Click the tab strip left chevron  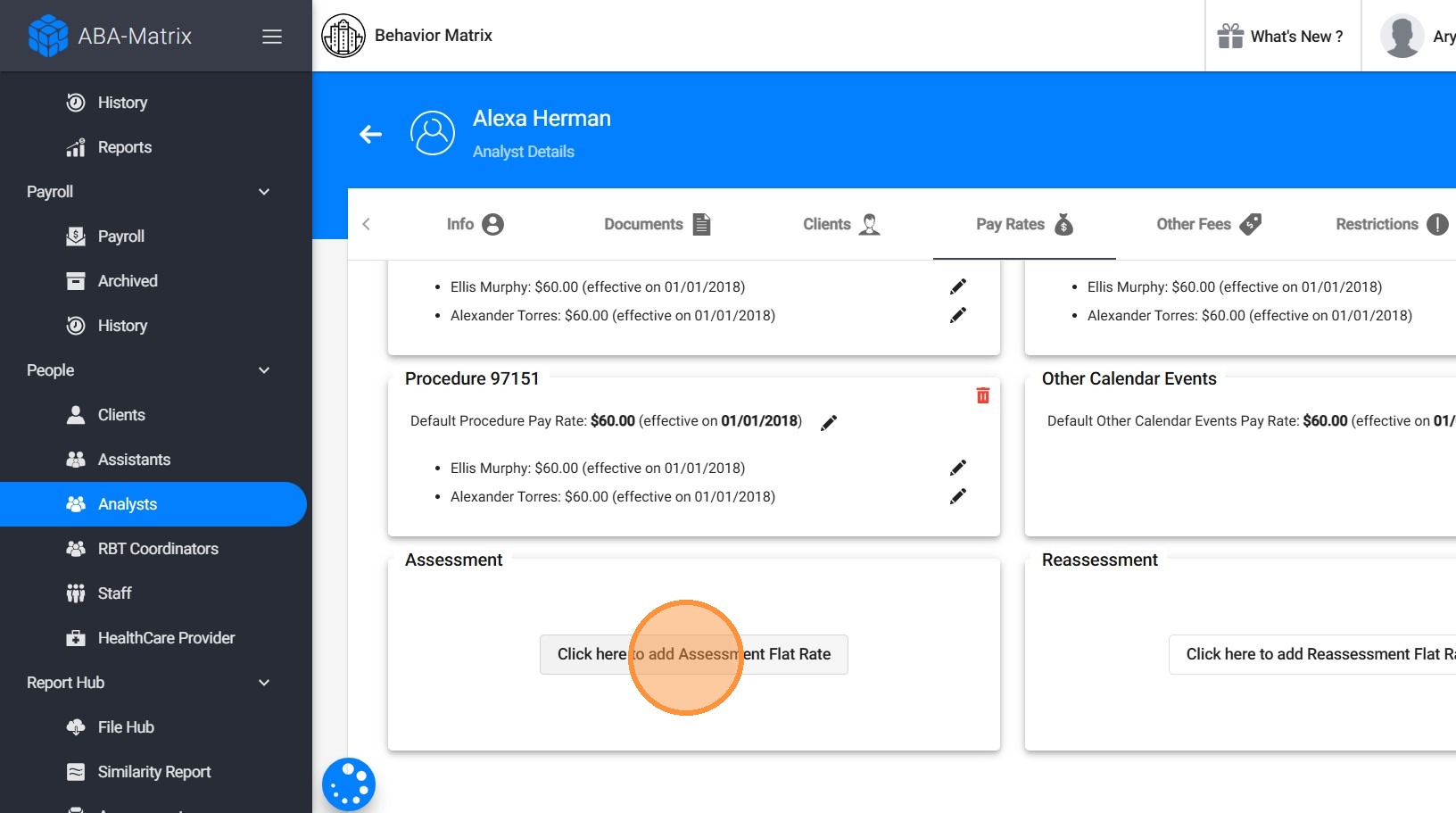click(366, 224)
